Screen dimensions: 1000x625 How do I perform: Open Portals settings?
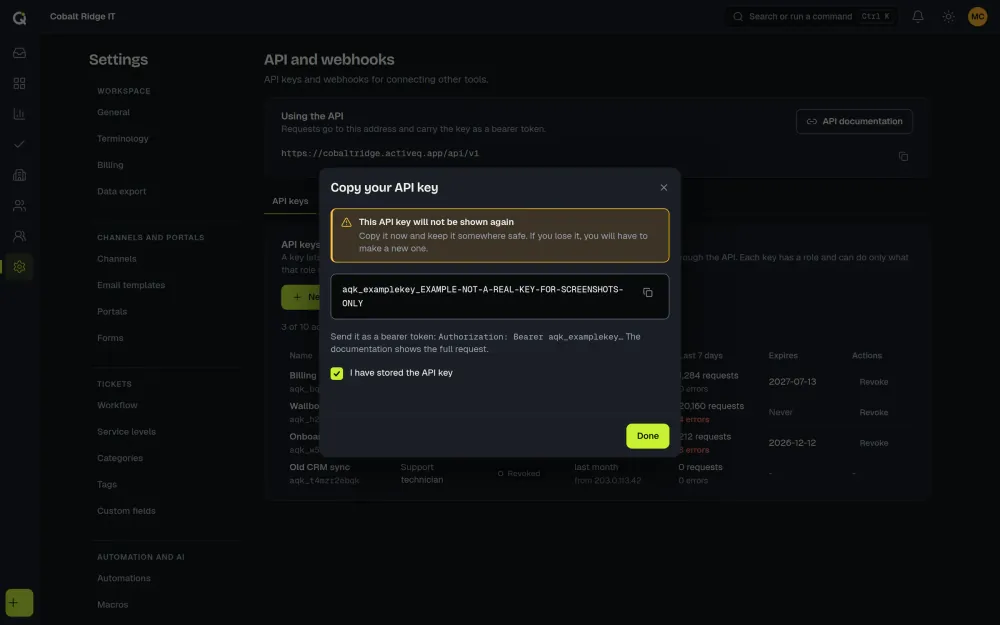tap(112, 312)
